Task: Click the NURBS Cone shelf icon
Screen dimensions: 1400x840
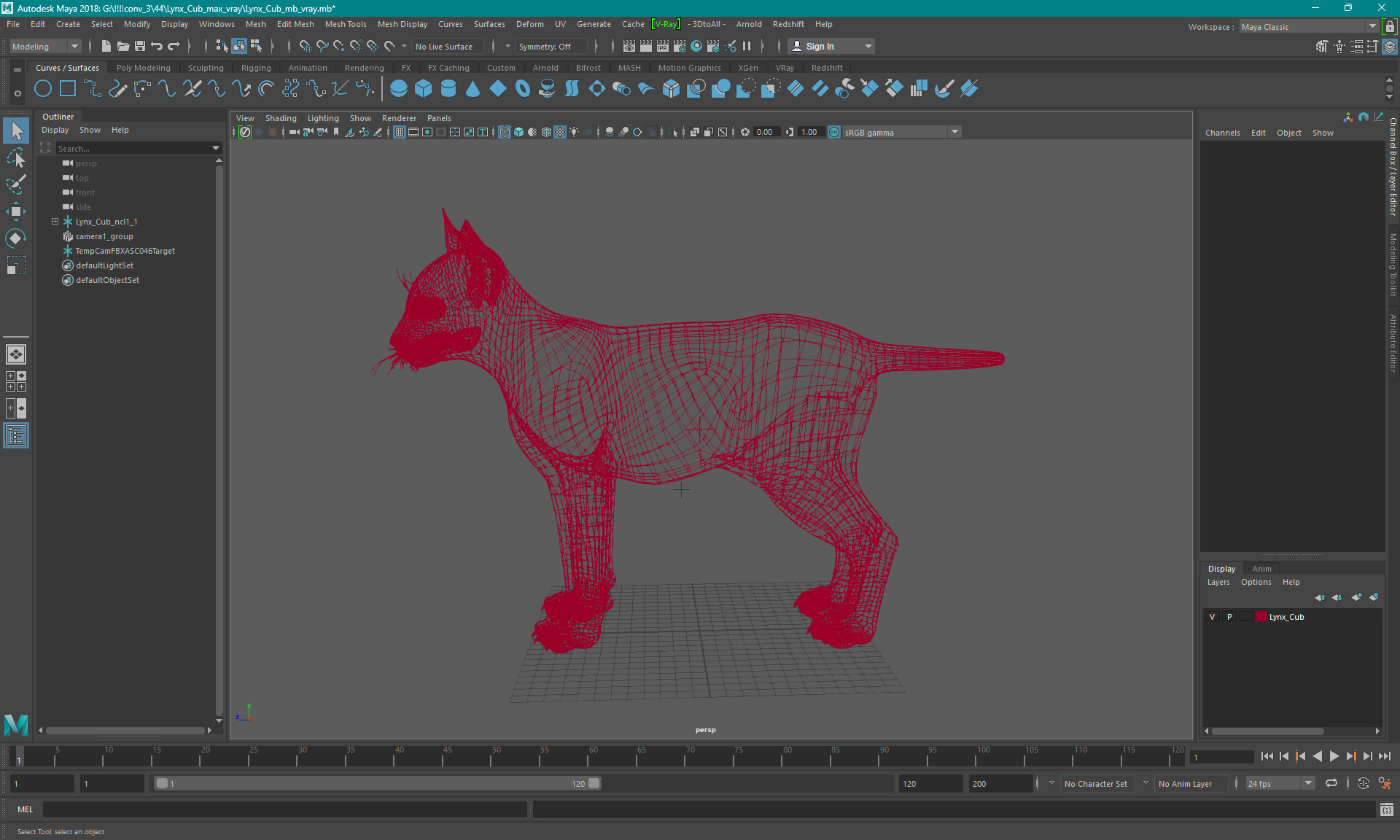Action: (473, 89)
